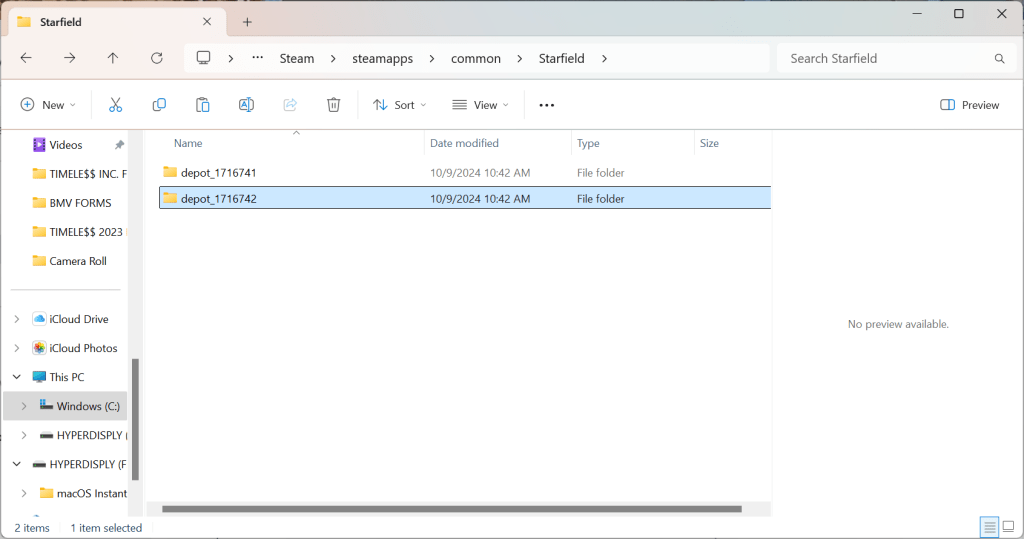Switch to large thumbnails view icon
This screenshot has height=539, width=1024.
point(1008,527)
